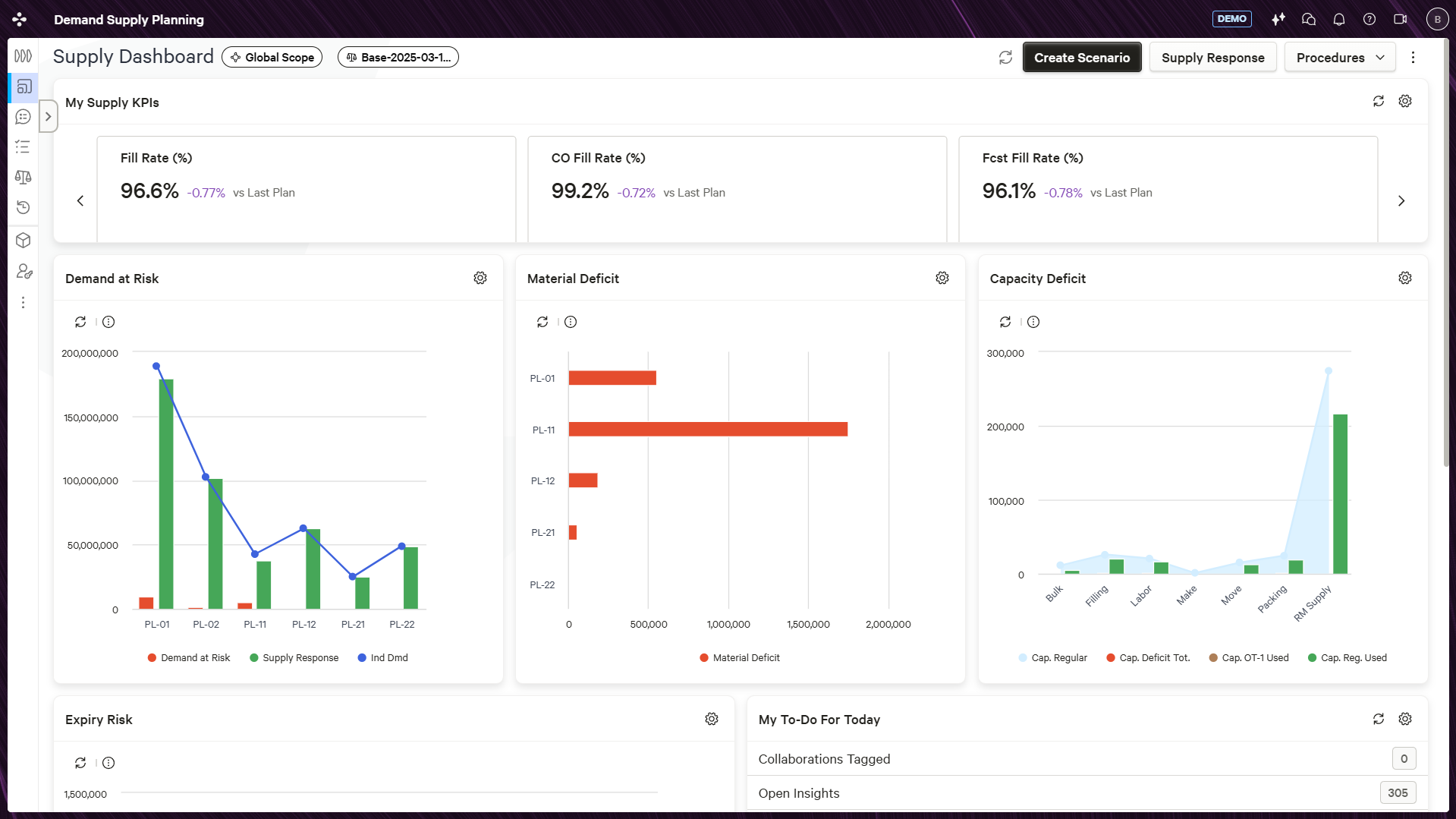The height and width of the screenshot is (819, 1456).
Task: Click Supply Response button
Action: tap(1212, 58)
